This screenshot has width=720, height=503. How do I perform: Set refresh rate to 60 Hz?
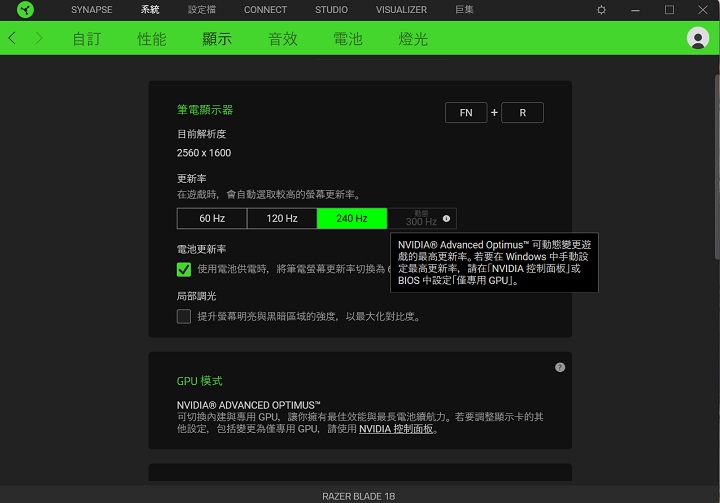pyautogui.click(x=212, y=219)
